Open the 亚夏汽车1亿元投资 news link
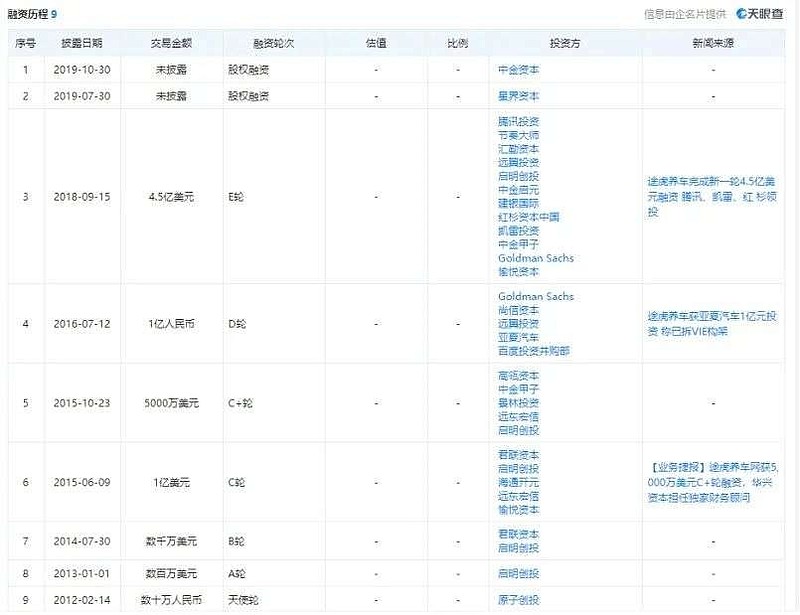Viewport: 800px width, 615px height. point(712,324)
